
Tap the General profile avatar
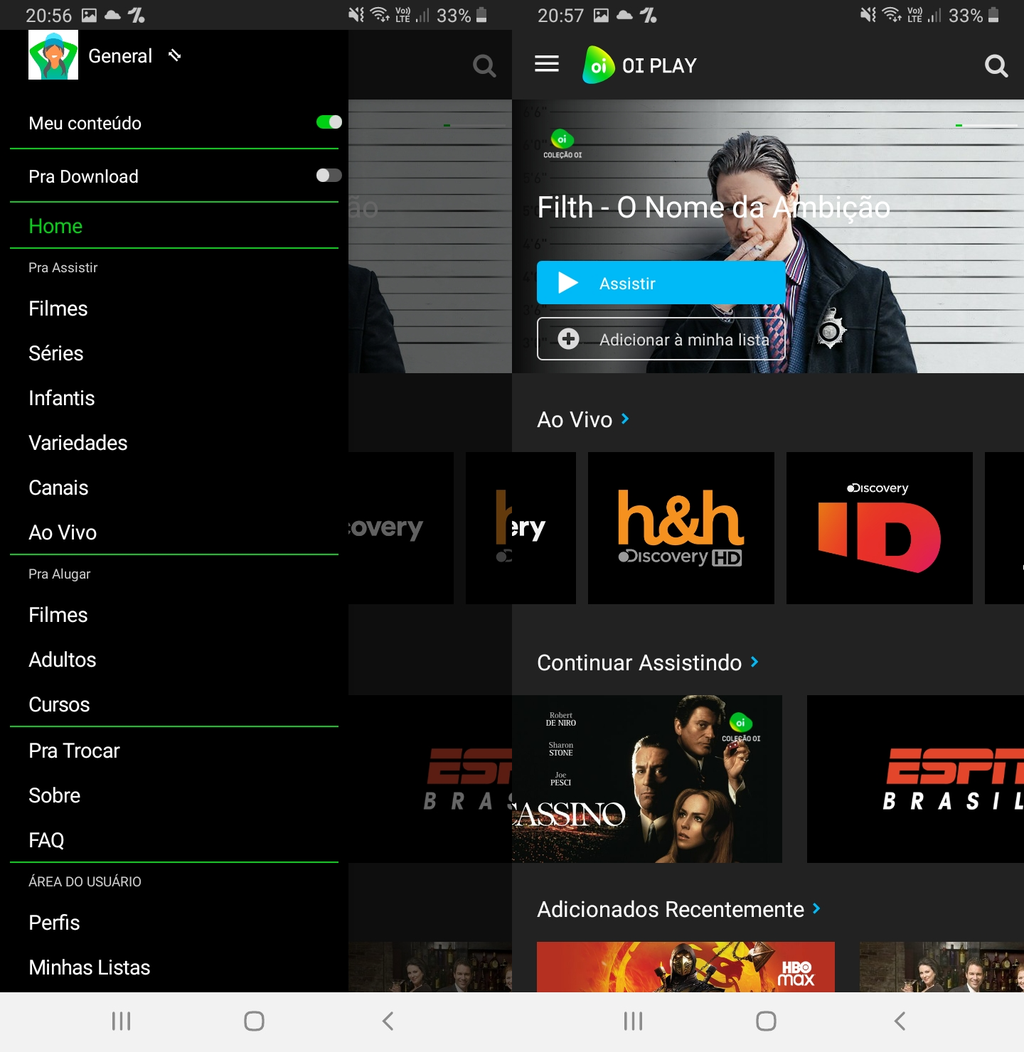[x=53, y=55]
